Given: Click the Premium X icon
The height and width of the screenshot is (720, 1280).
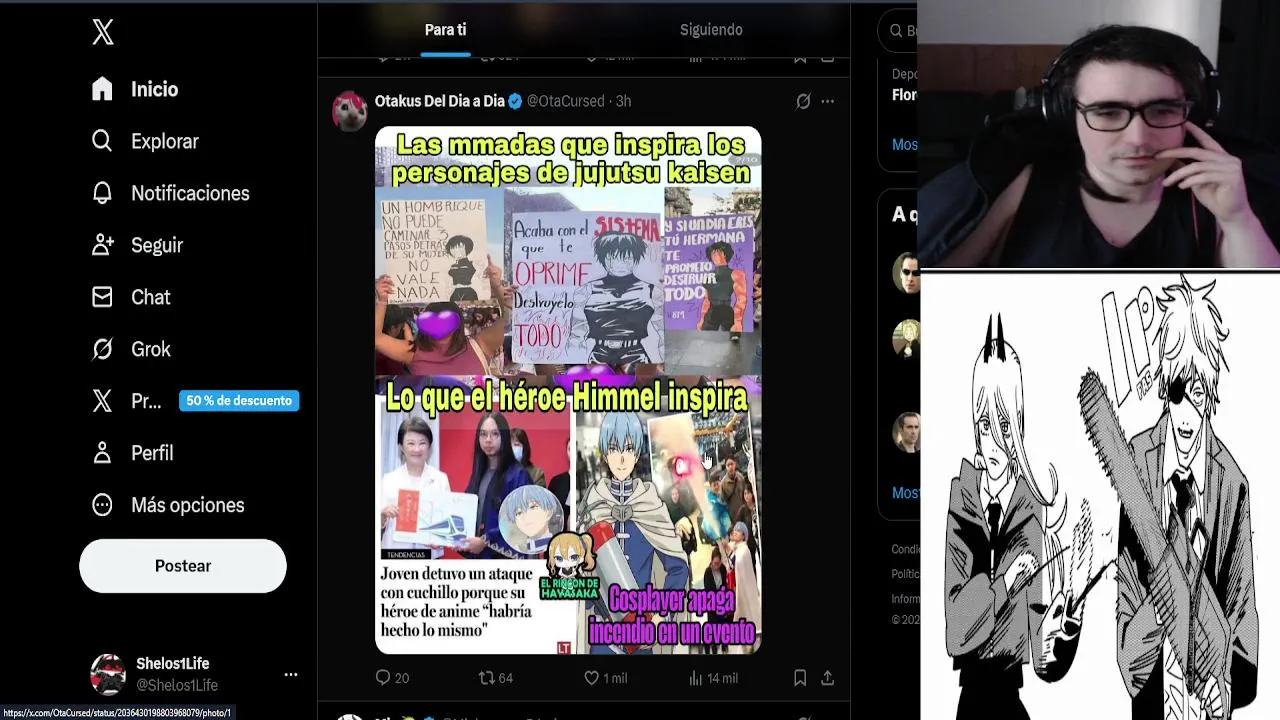Looking at the screenshot, I should point(102,401).
